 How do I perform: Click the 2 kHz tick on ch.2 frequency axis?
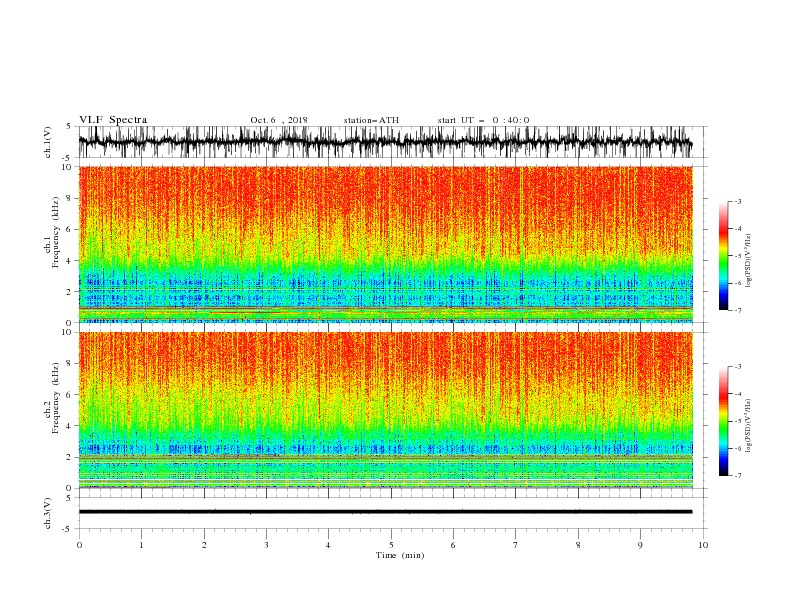tap(70, 457)
